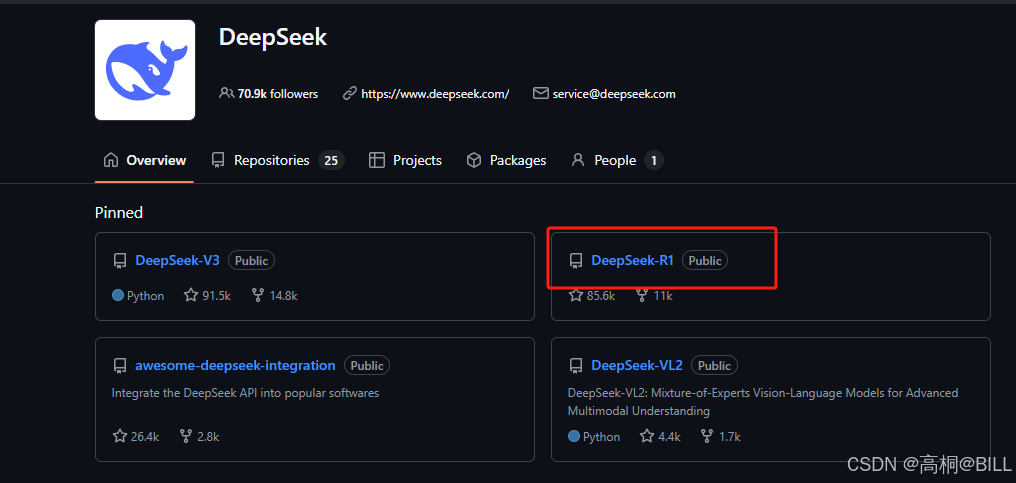Viewport: 1016px width, 483px height.
Task: Click star icon in DeepSeek-R1 card
Action: (575, 296)
